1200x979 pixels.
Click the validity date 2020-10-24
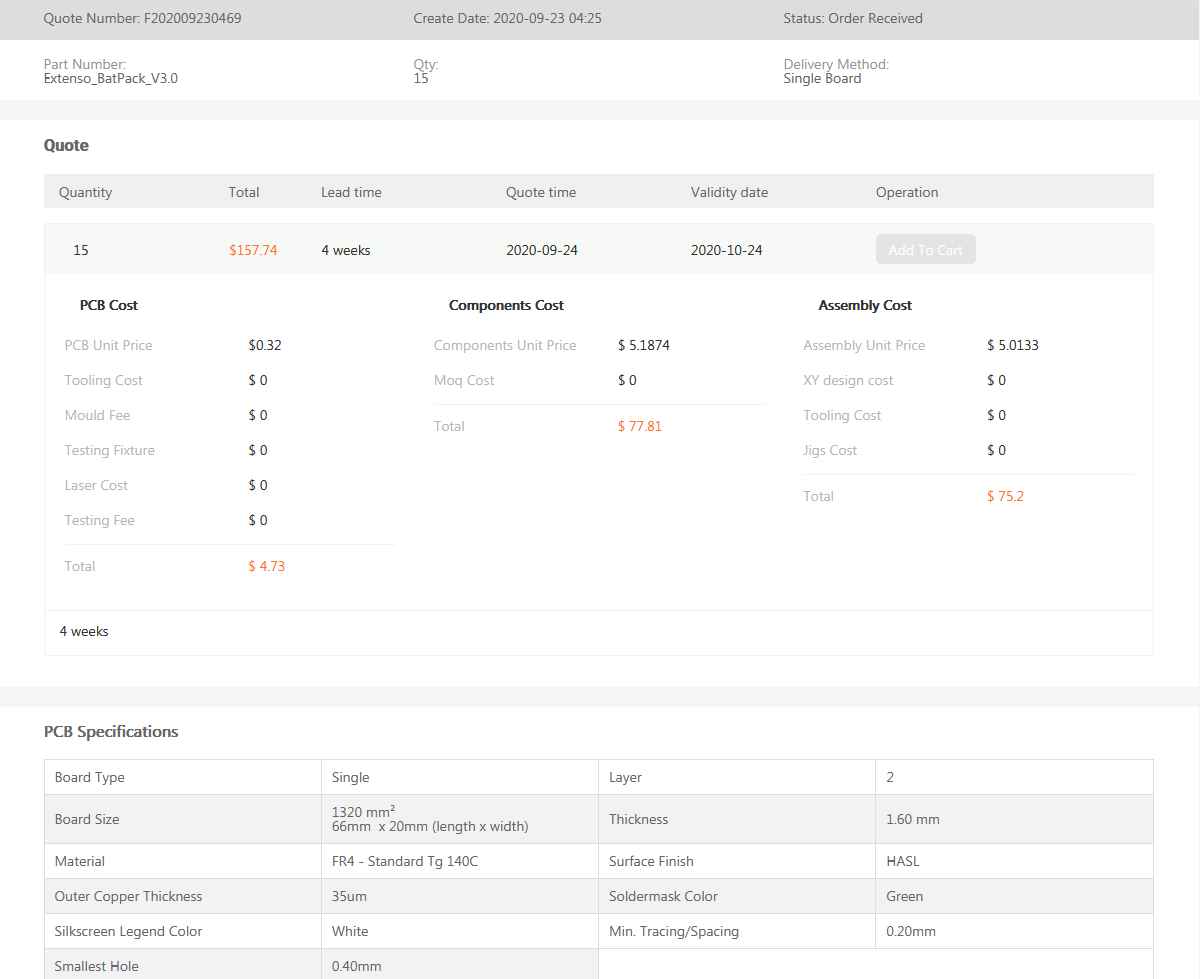(x=727, y=250)
